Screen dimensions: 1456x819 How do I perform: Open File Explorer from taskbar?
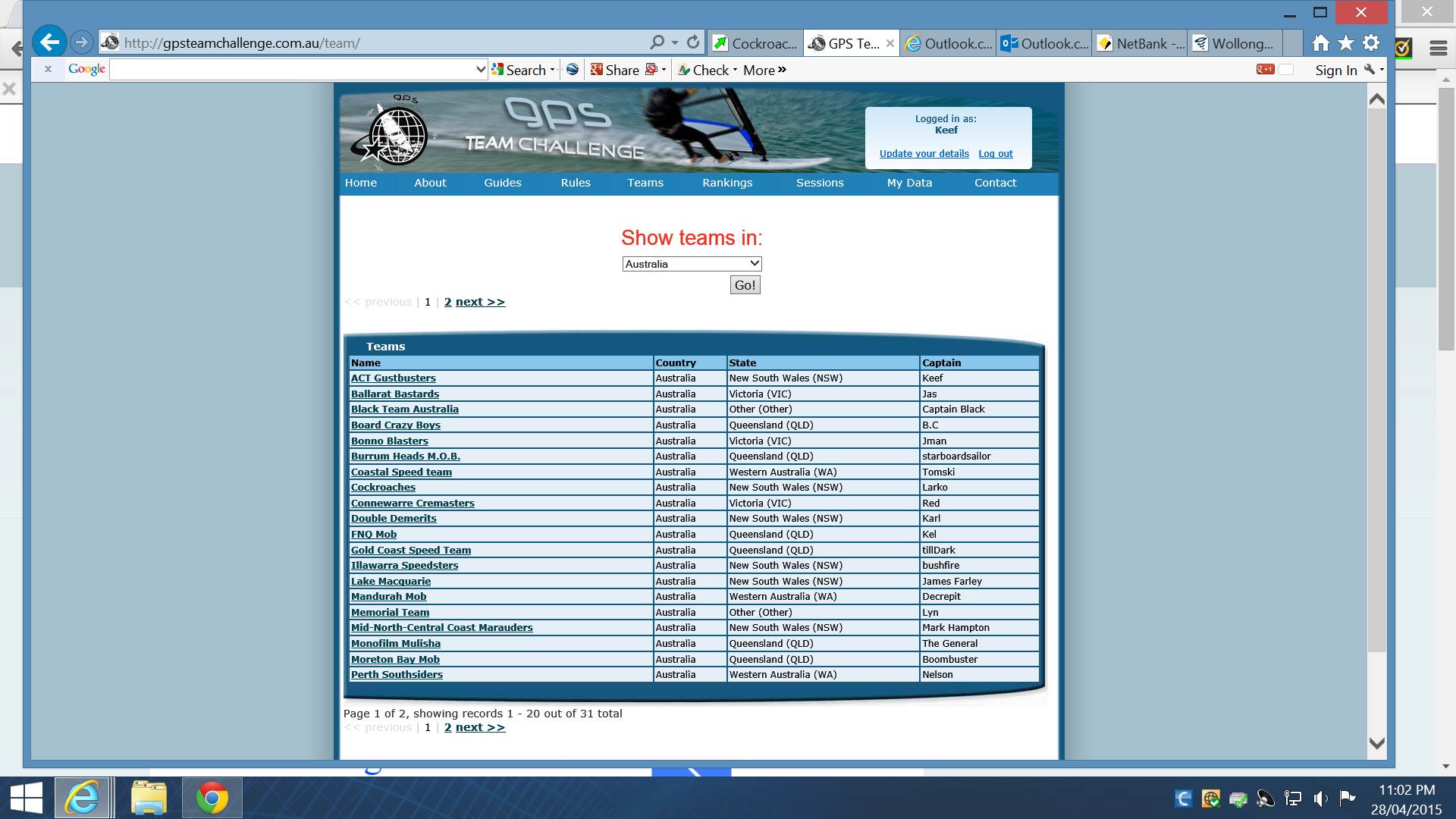149,798
